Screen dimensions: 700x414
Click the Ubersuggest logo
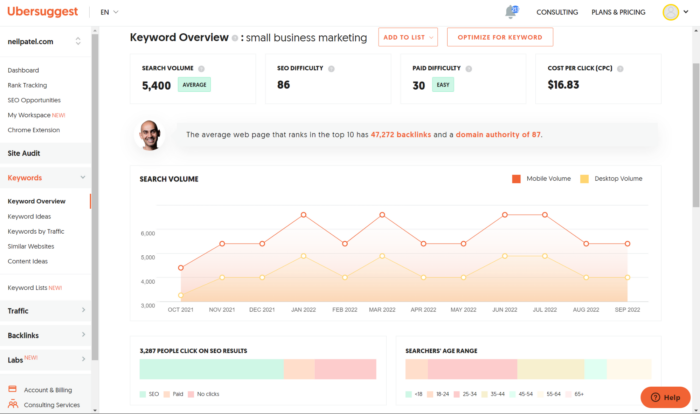42,12
